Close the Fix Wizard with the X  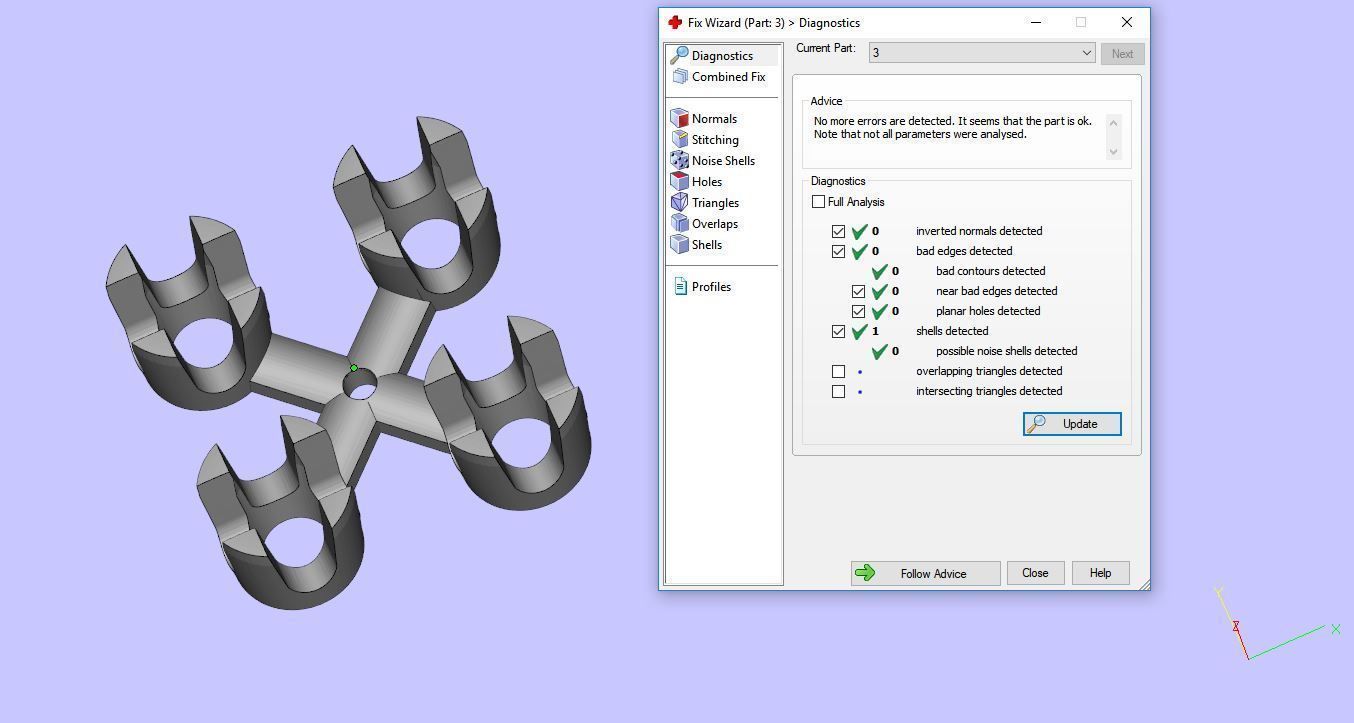pyautogui.click(x=1127, y=22)
